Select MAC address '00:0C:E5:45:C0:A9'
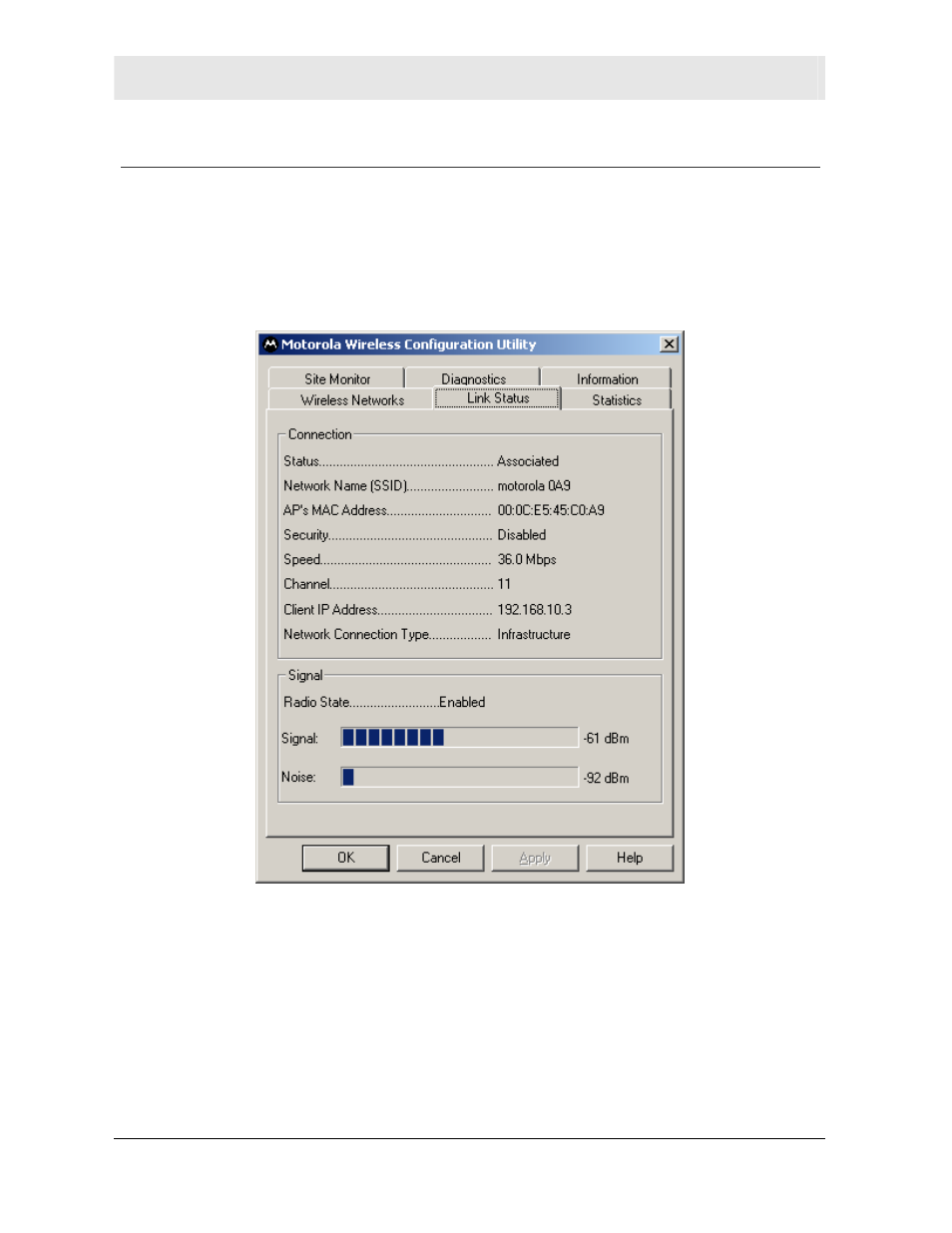The image size is (952, 1233). (551, 510)
